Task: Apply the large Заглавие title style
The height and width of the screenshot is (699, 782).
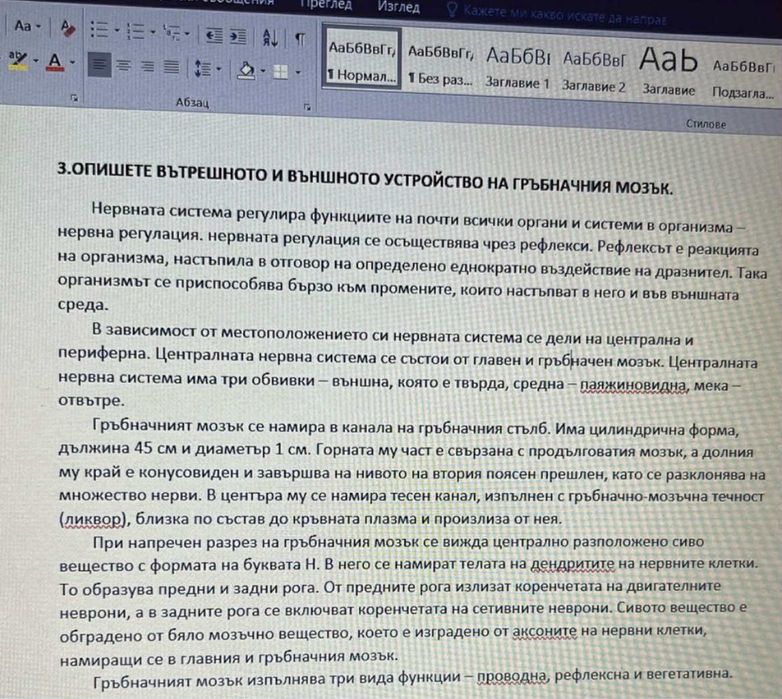Action: point(668,72)
